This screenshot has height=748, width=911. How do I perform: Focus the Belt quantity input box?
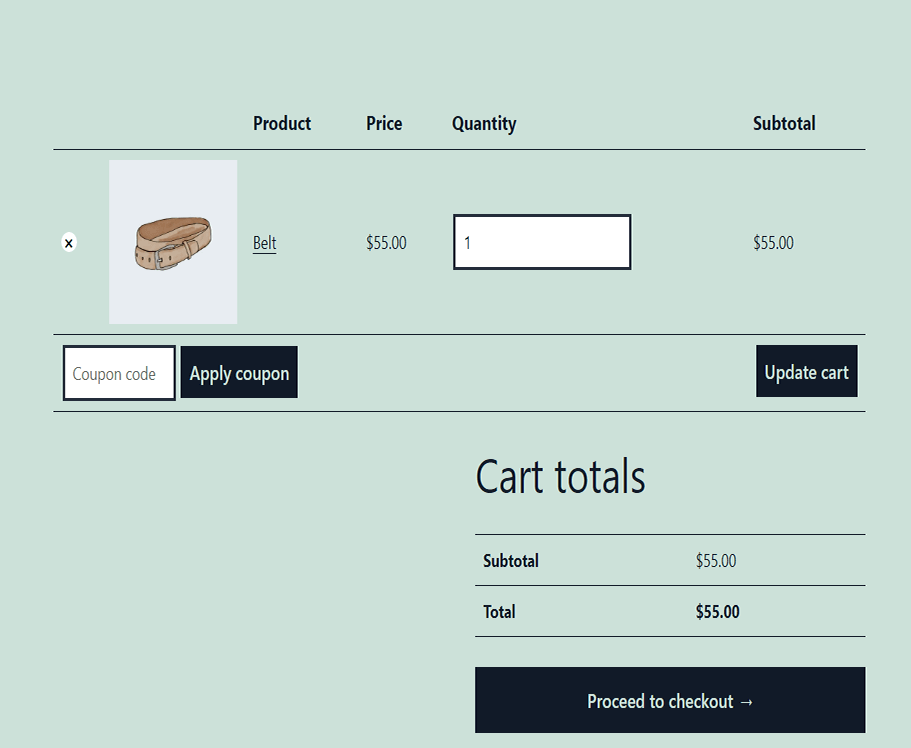(x=542, y=242)
